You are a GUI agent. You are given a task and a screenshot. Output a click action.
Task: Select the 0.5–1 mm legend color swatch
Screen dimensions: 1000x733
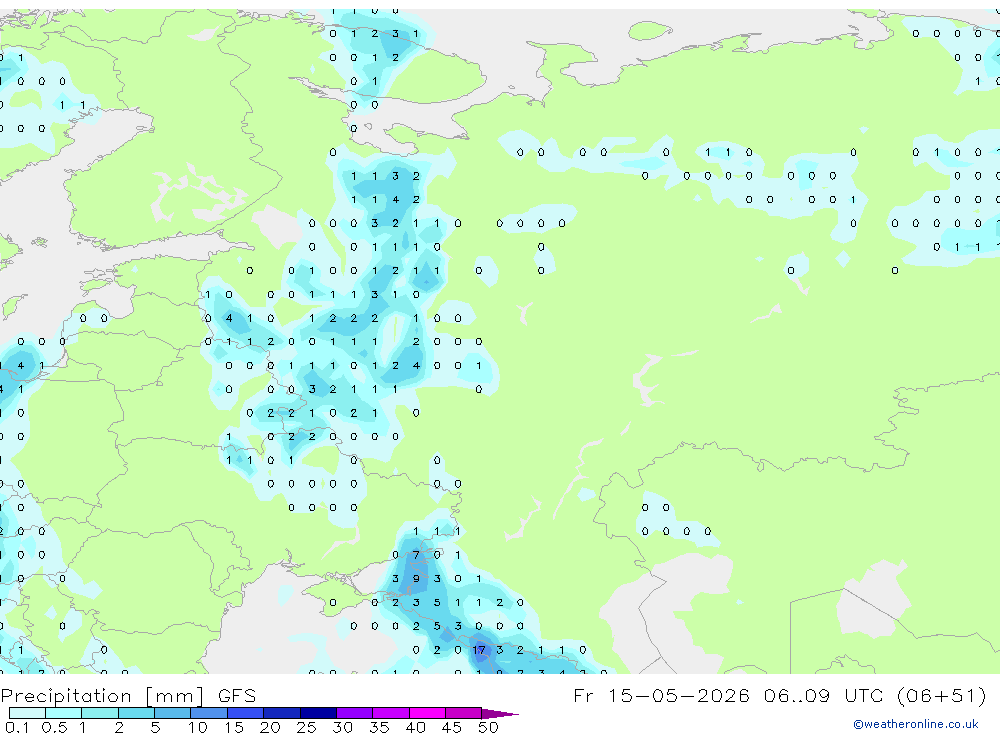pyautogui.click(x=63, y=713)
